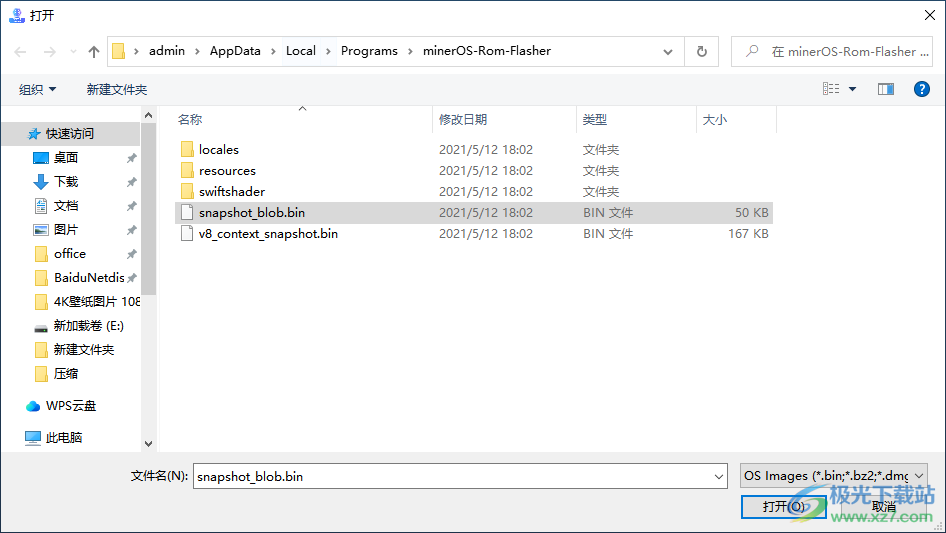
Task: Select 此电脑 in the sidebar
Action: pyautogui.click(x=63, y=438)
